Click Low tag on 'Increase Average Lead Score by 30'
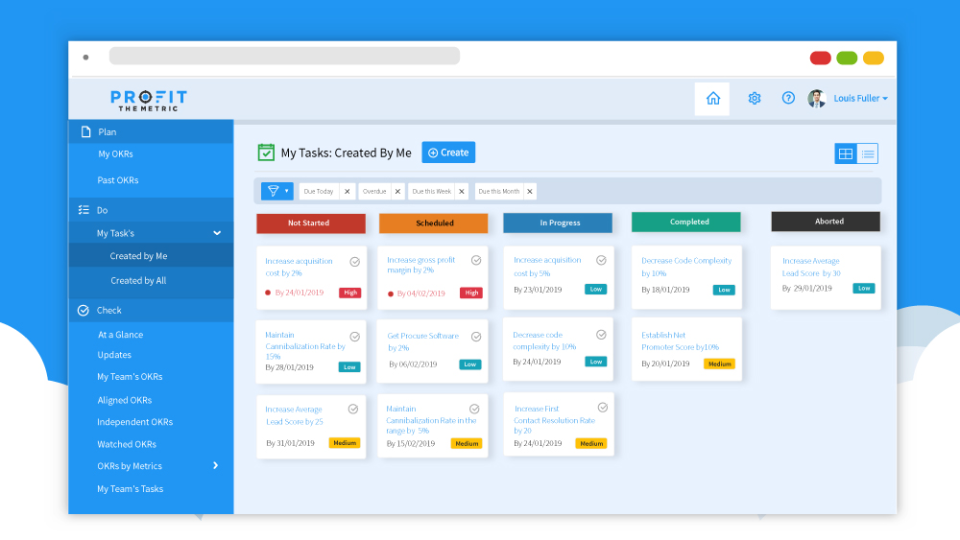Viewport: 960px width, 540px height. click(x=864, y=288)
